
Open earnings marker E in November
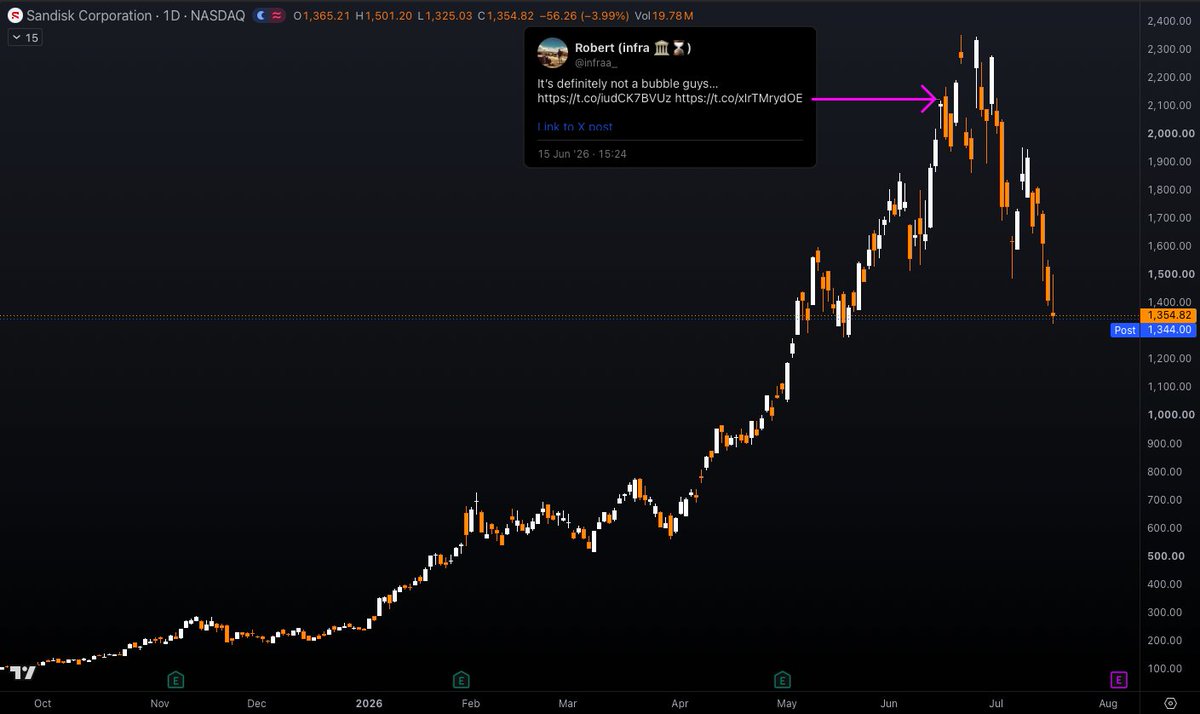(176, 680)
